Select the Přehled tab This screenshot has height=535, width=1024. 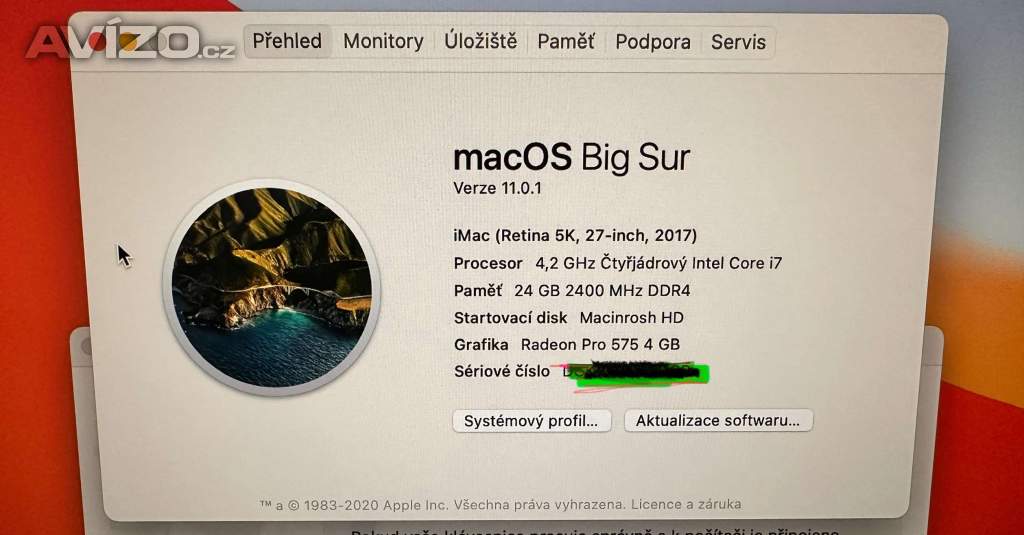(287, 41)
